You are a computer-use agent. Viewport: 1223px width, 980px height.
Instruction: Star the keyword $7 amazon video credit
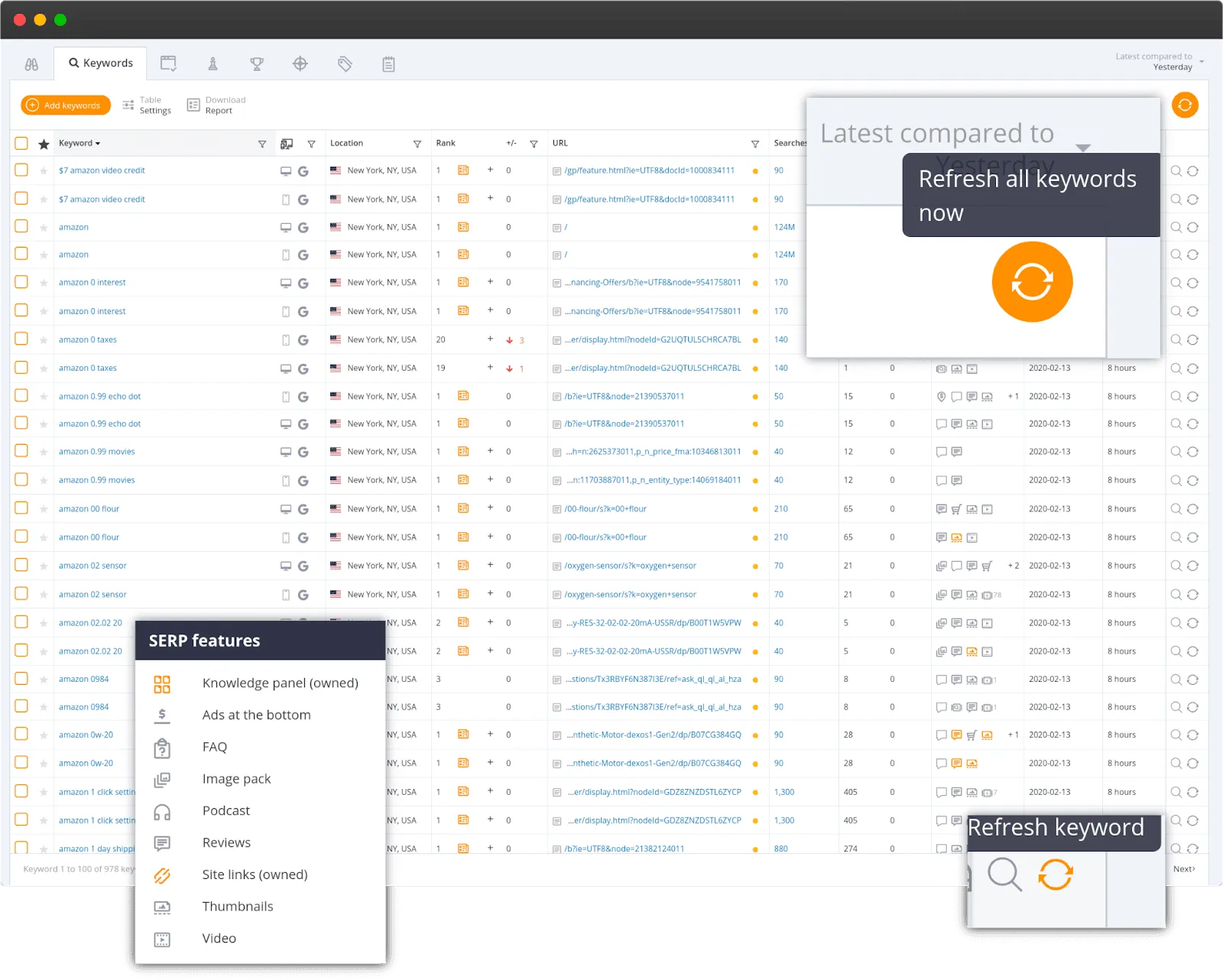(44, 170)
